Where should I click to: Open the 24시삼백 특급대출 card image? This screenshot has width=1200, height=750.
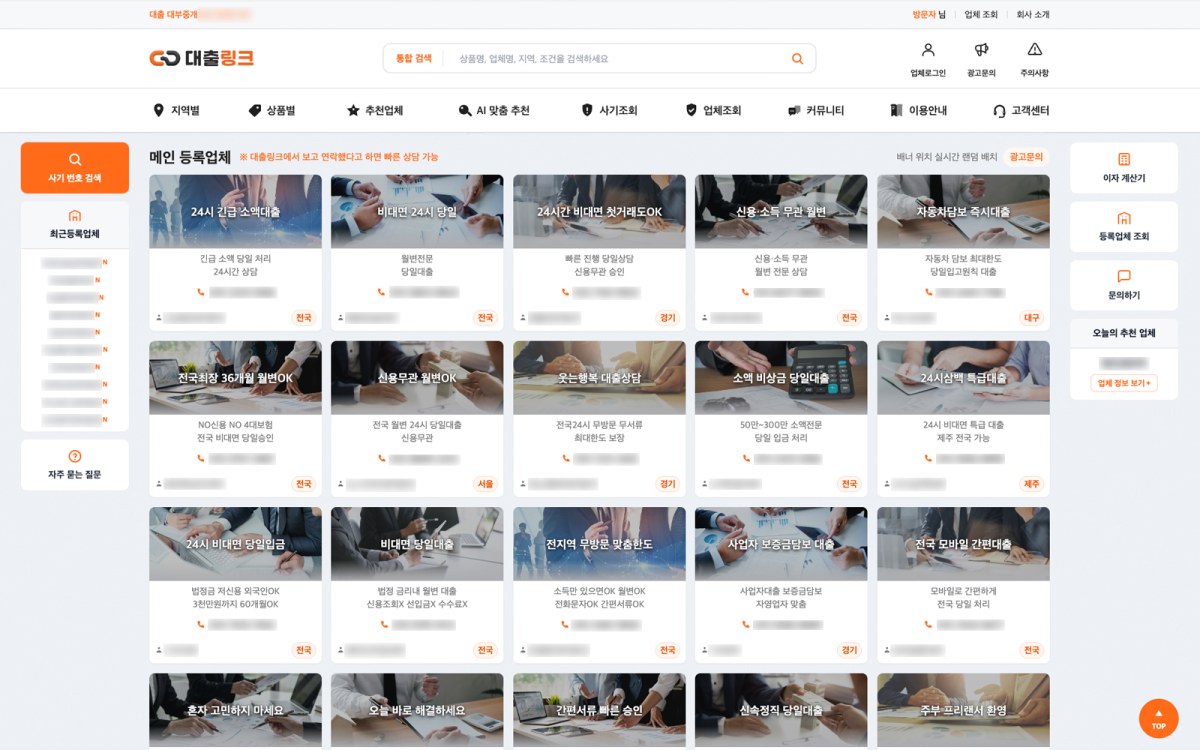click(963, 378)
